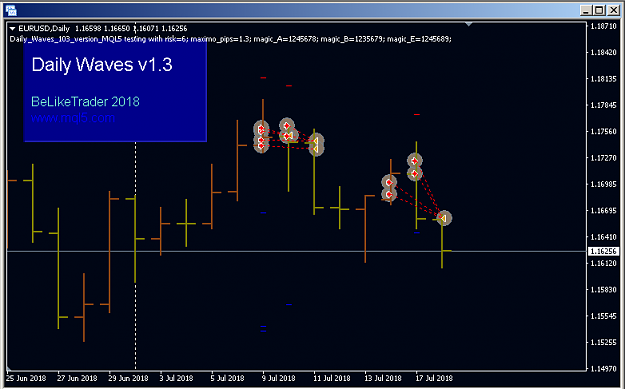This screenshot has height=389, width=625.
Task: Click the lower sell arrow on the 17 Jul 2018 bar
Action: pos(415,174)
